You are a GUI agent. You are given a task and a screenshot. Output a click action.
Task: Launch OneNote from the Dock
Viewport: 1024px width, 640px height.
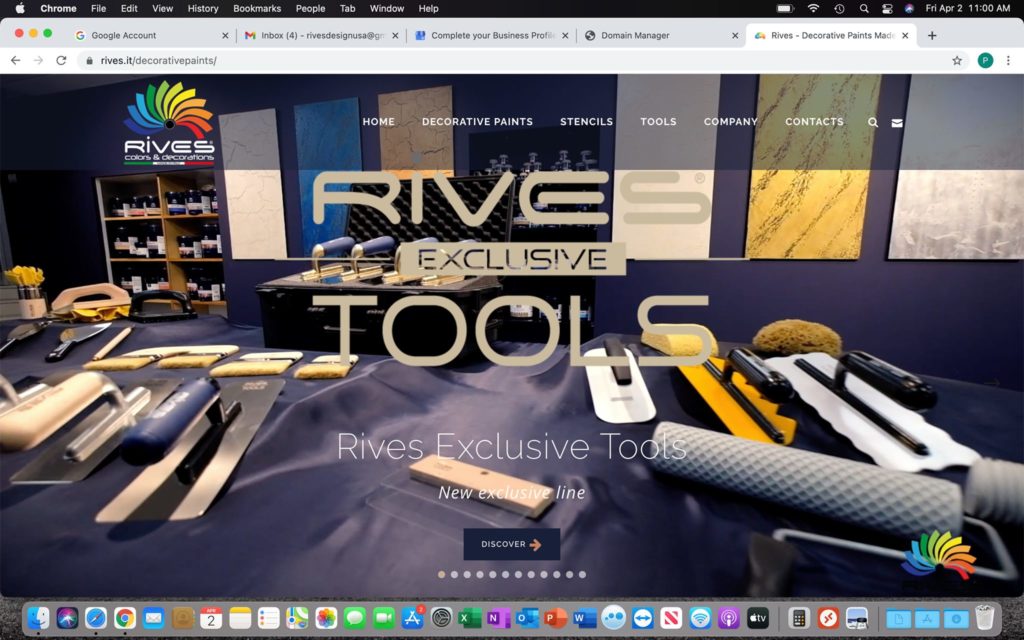(499, 617)
